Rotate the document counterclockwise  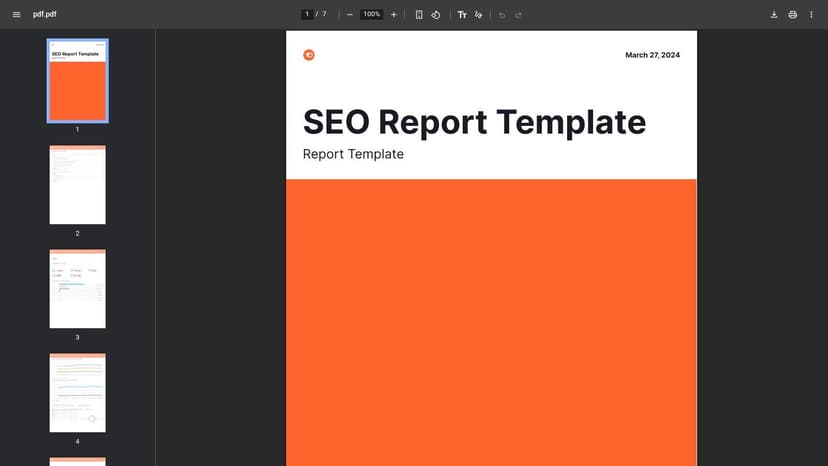(x=436, y=15)
